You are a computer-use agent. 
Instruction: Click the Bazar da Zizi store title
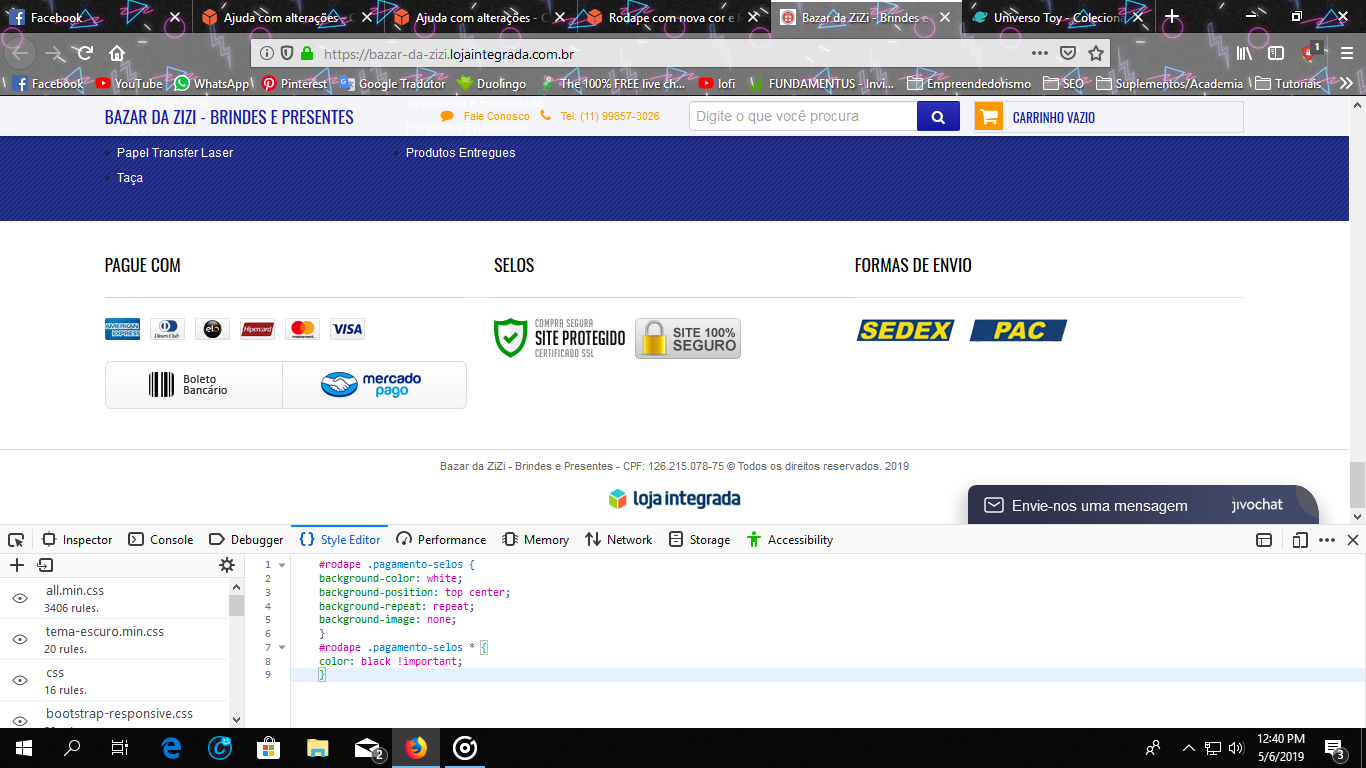[229, 117]
